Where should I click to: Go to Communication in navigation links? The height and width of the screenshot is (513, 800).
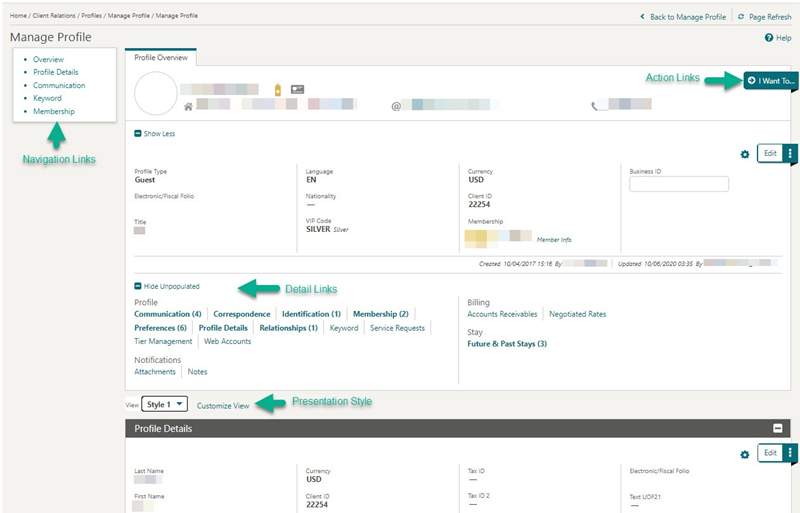click(x=59, y=85)
